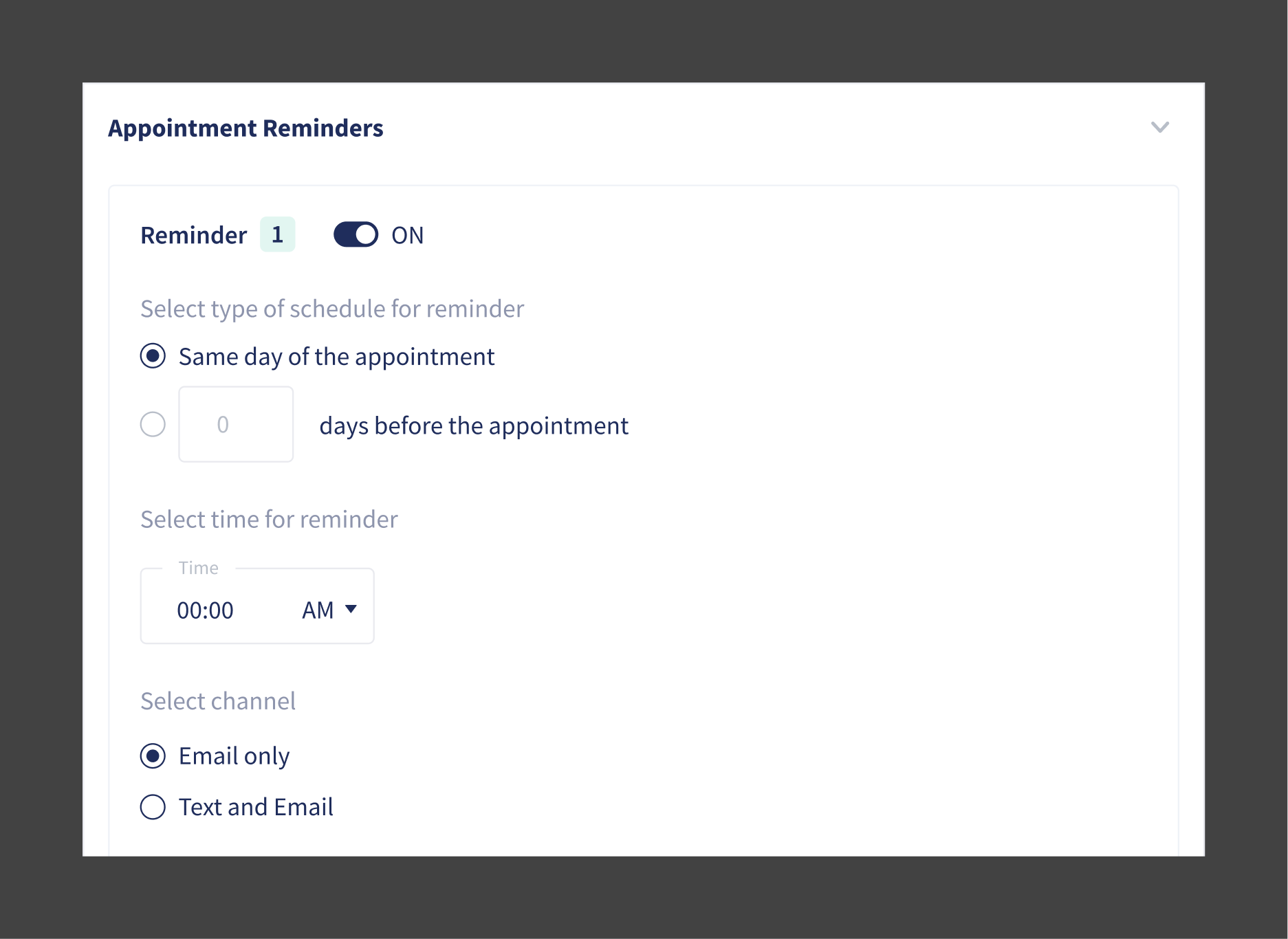Click the Time field showing 00:00
Viewport: 1288px width, 939px height.
pos(206,609)
